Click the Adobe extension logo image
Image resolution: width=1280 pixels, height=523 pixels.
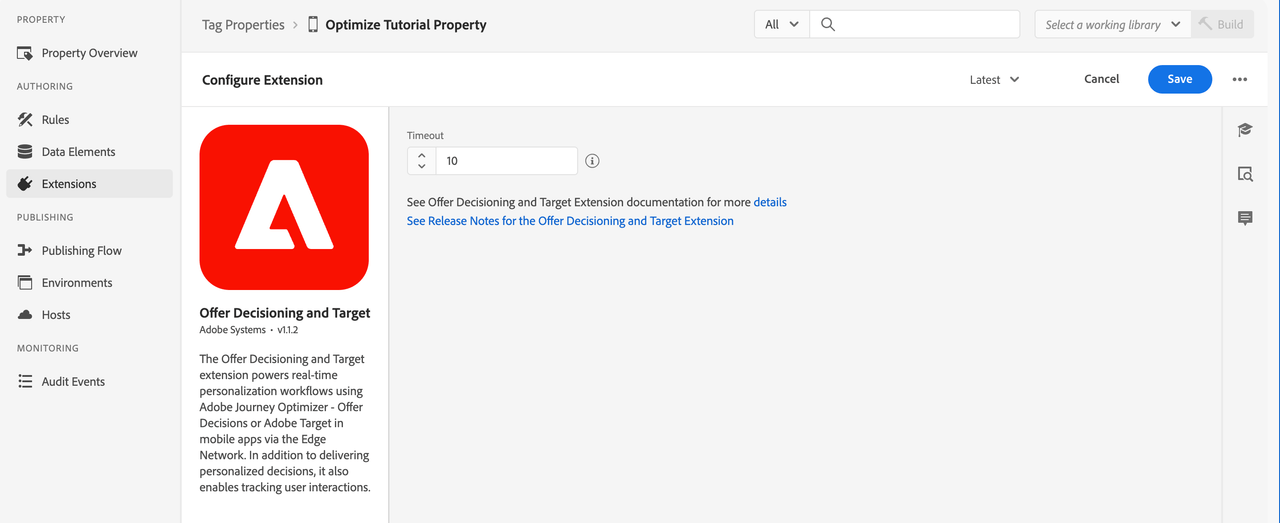[284, 207]
